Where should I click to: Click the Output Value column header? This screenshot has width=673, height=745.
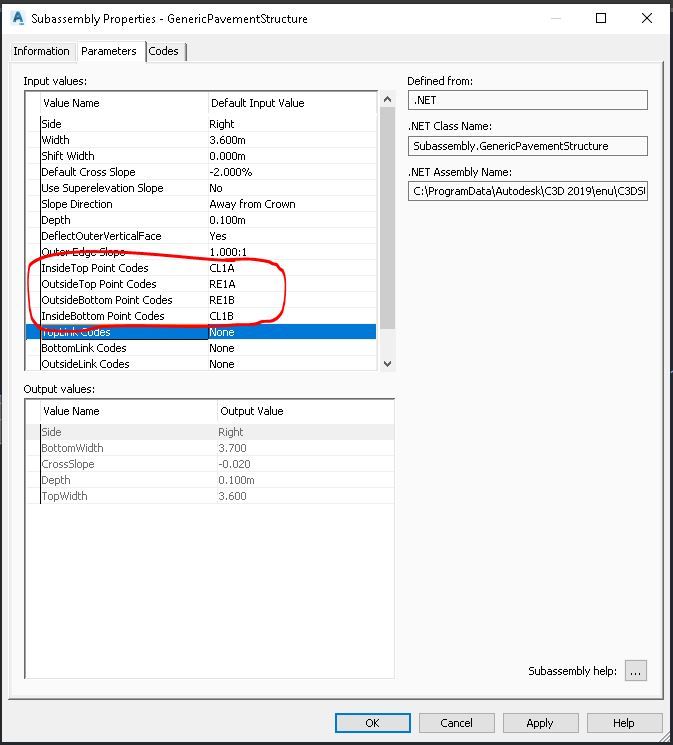252,411
